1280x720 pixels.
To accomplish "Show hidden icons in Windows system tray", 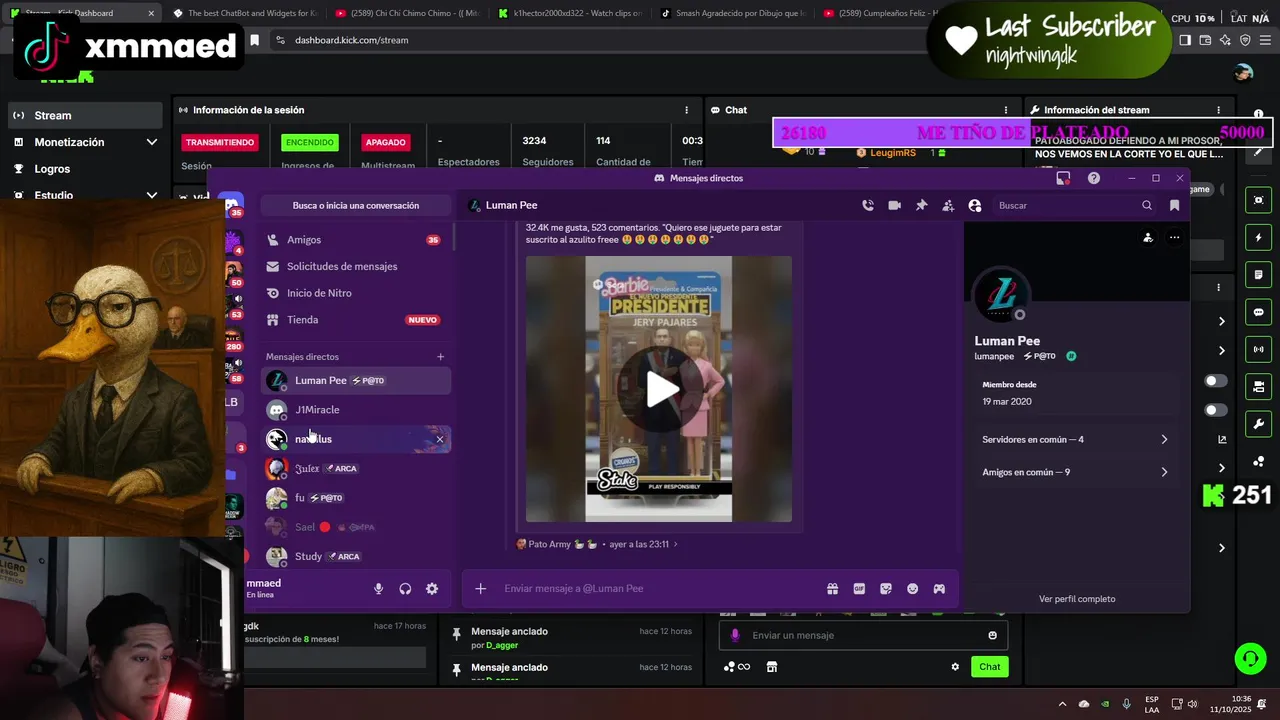I will tap(1062, 704).
